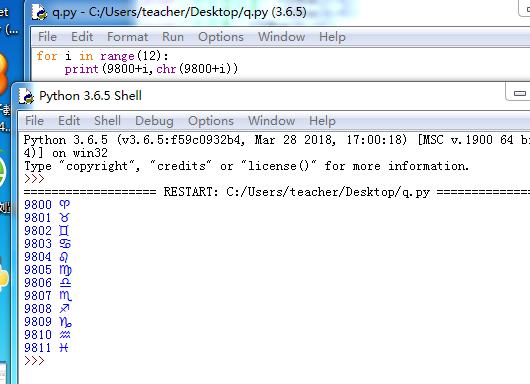Open Format menu in q.py editor
The width and height of the screenshot is (530, 384).
[127, 37]
